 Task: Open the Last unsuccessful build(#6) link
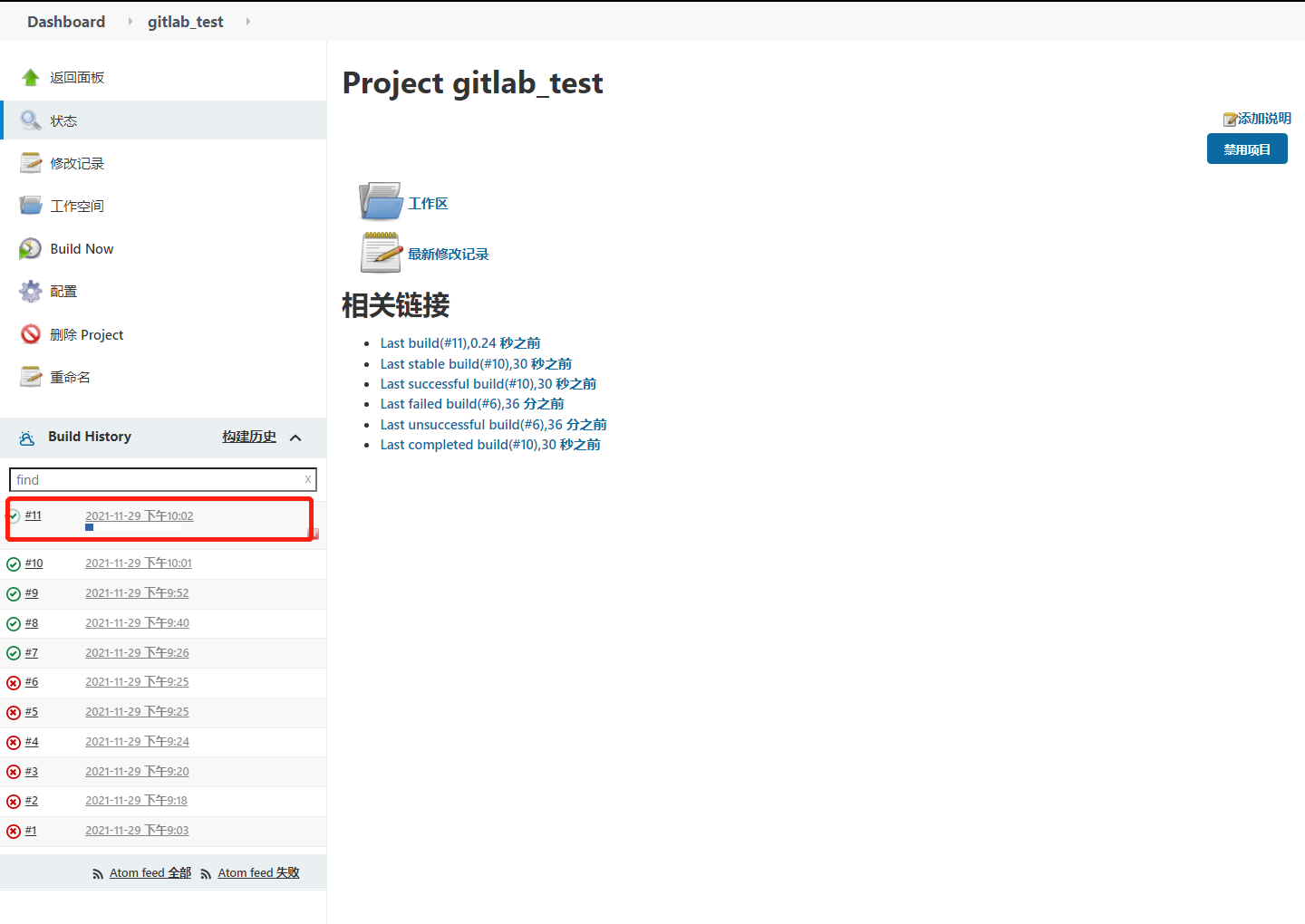click(x=494, y=425)
